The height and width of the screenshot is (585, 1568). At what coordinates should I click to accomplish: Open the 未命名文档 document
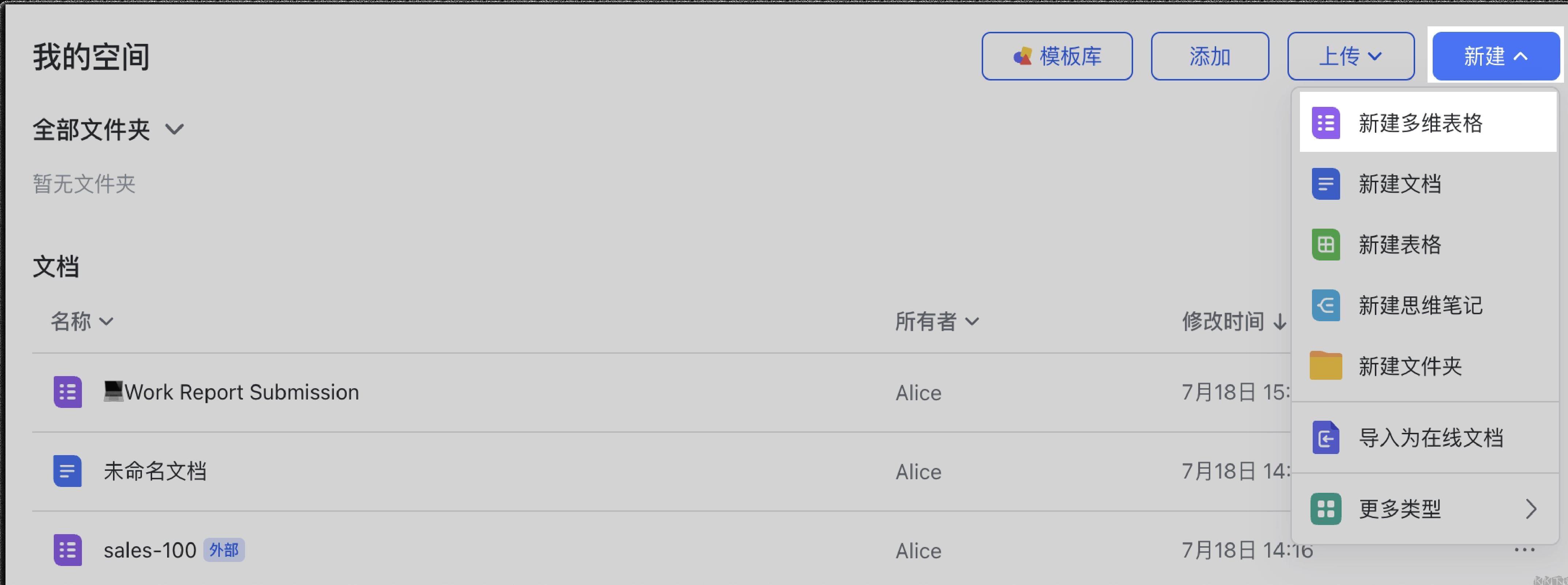pyautogui.click(x=155, y=470)
